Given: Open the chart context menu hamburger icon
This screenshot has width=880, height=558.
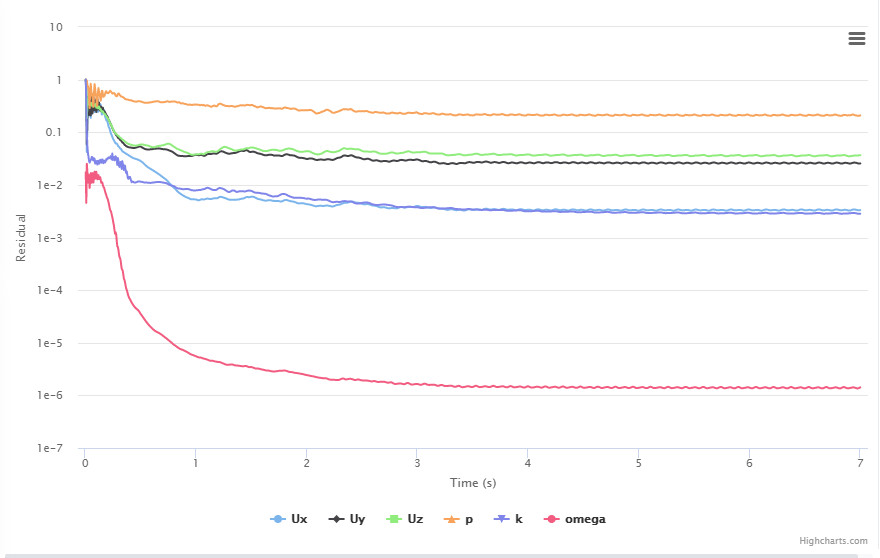Looking at the screenshot, I should (856, 38).
